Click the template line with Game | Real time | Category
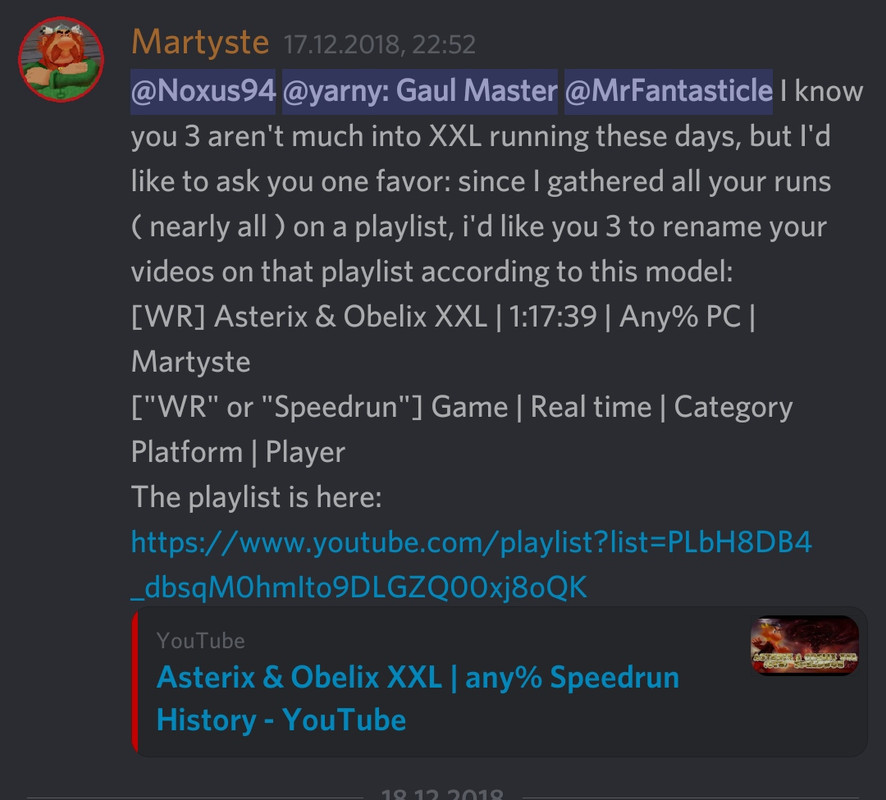 (x=462, y=407)
